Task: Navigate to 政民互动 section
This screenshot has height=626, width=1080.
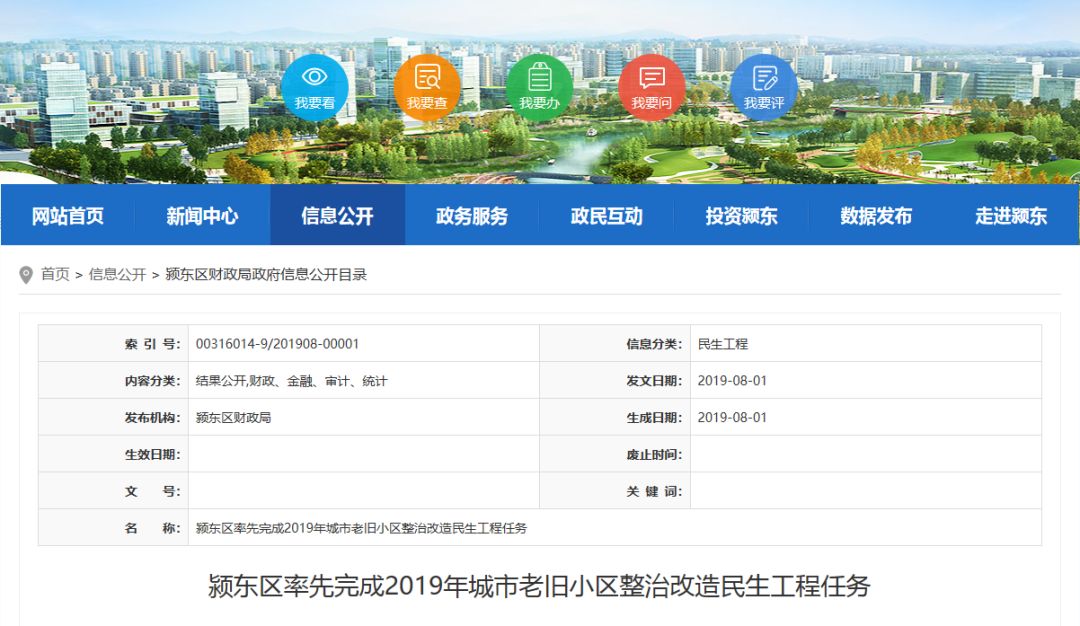Action: 607,215
